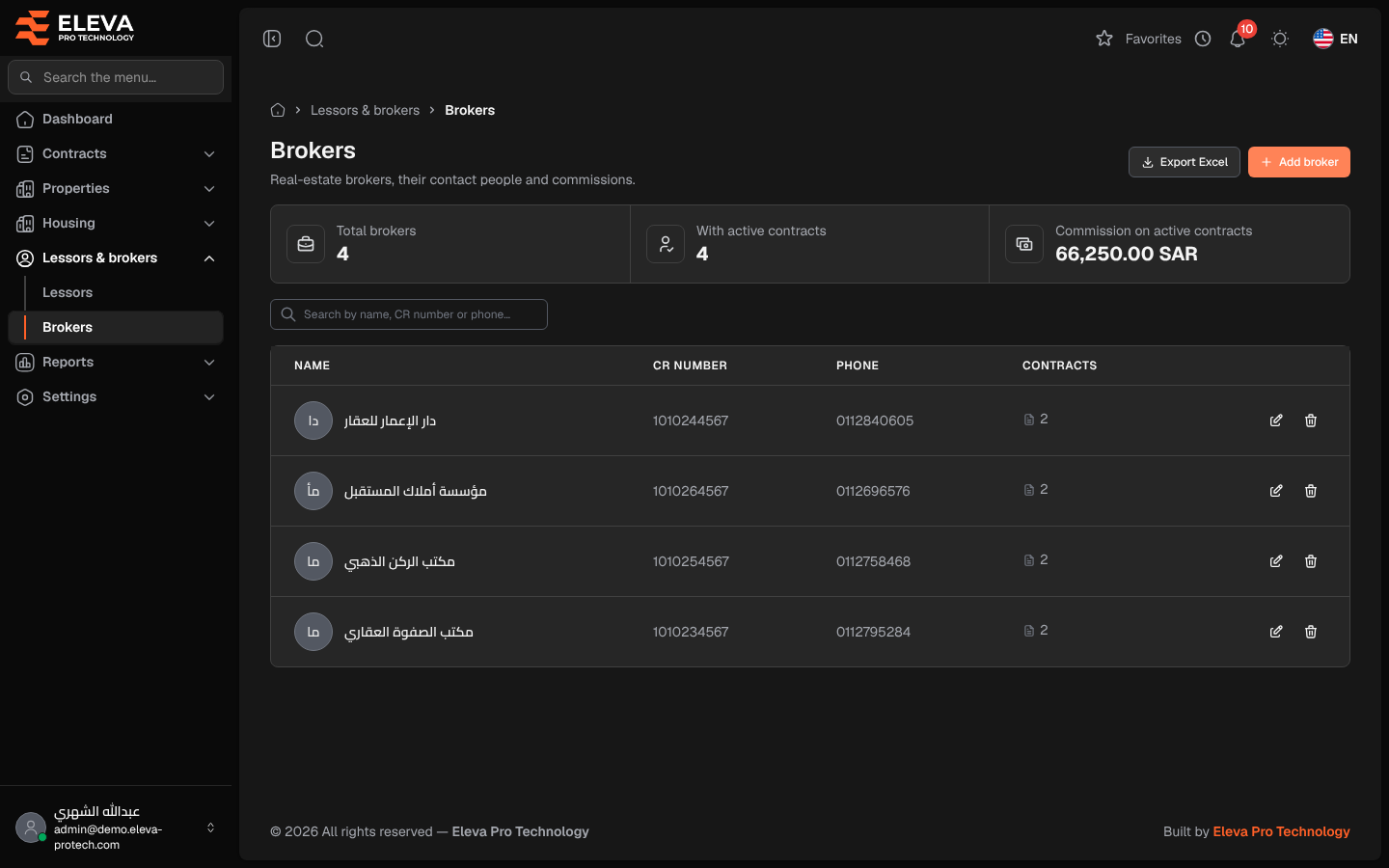Open the search icon in top bar

click(x=314, y=39)
